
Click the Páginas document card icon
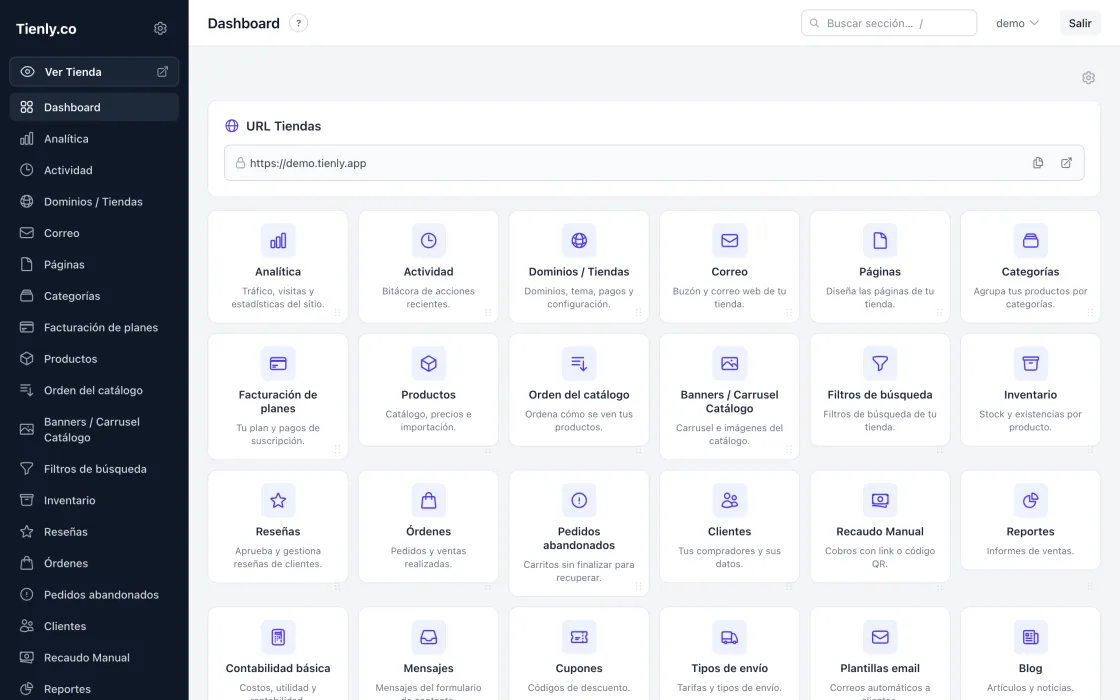click(x=880, y=241)
